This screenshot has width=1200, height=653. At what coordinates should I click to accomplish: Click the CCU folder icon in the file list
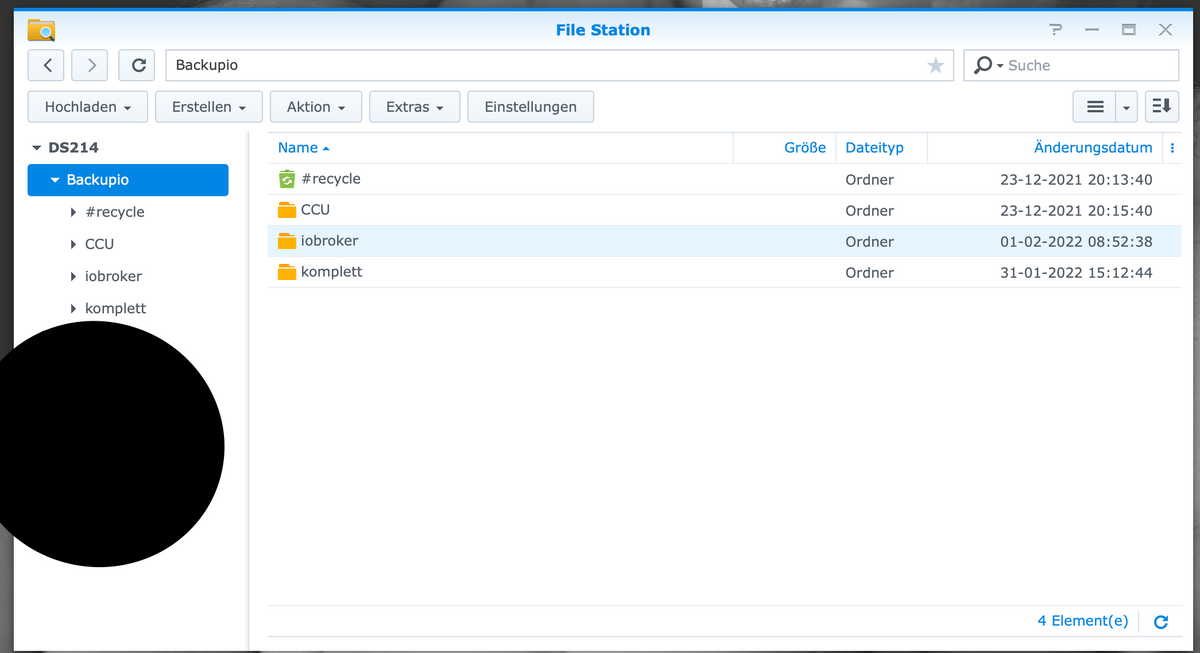coord(287,210)
